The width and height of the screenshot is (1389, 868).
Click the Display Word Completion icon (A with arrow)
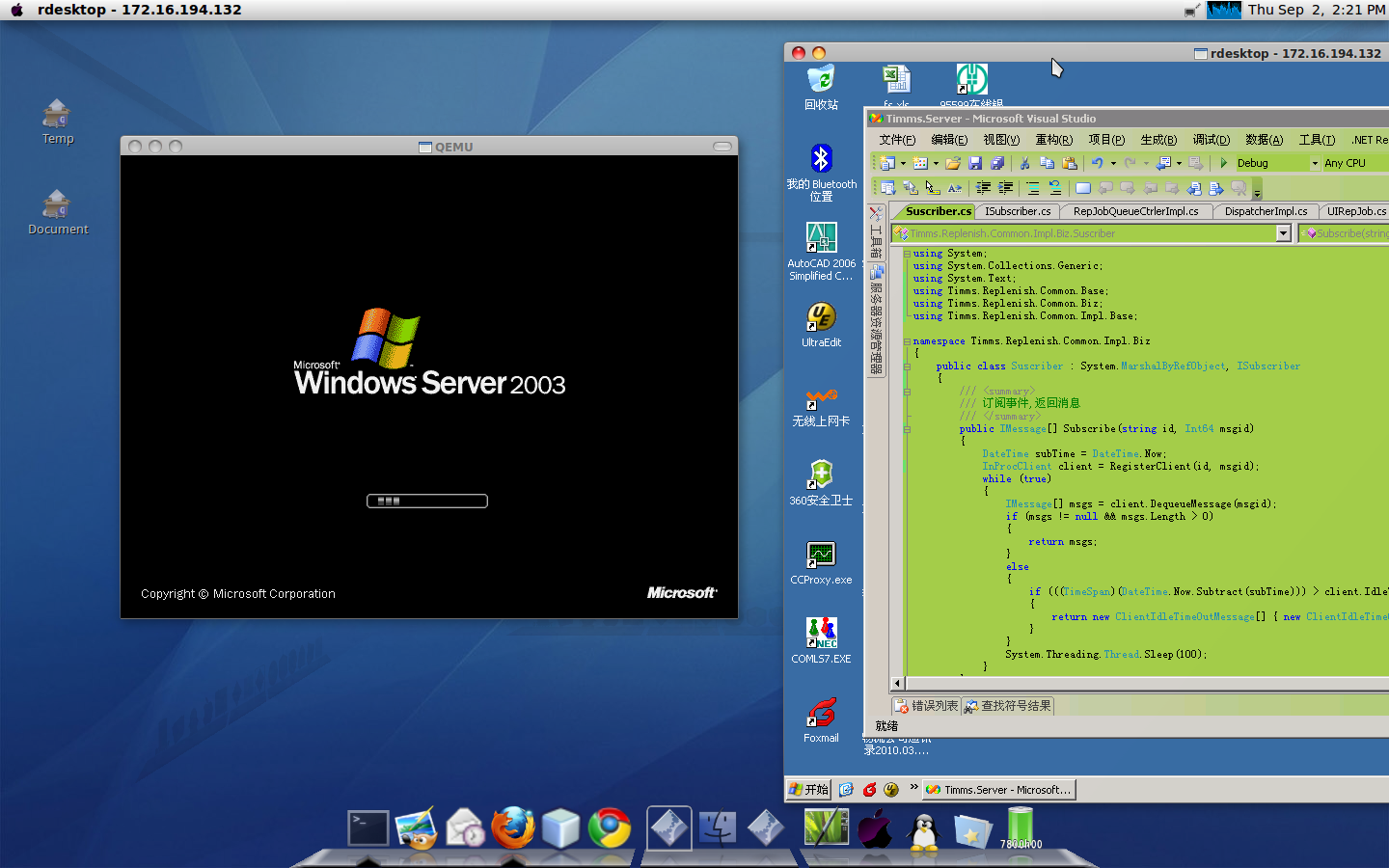pyautogui.click(x=955, y=188)
